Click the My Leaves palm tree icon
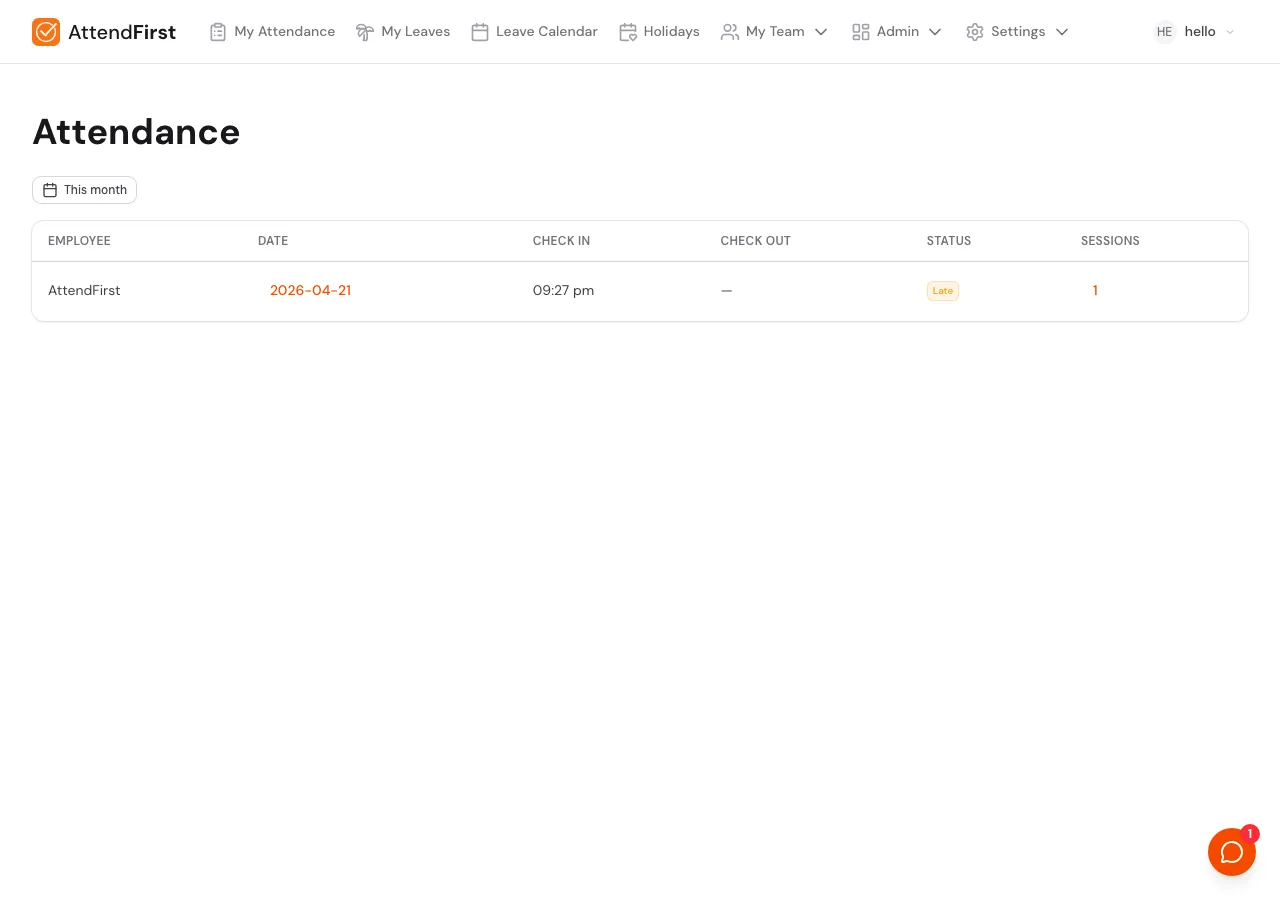 point(365,32)
